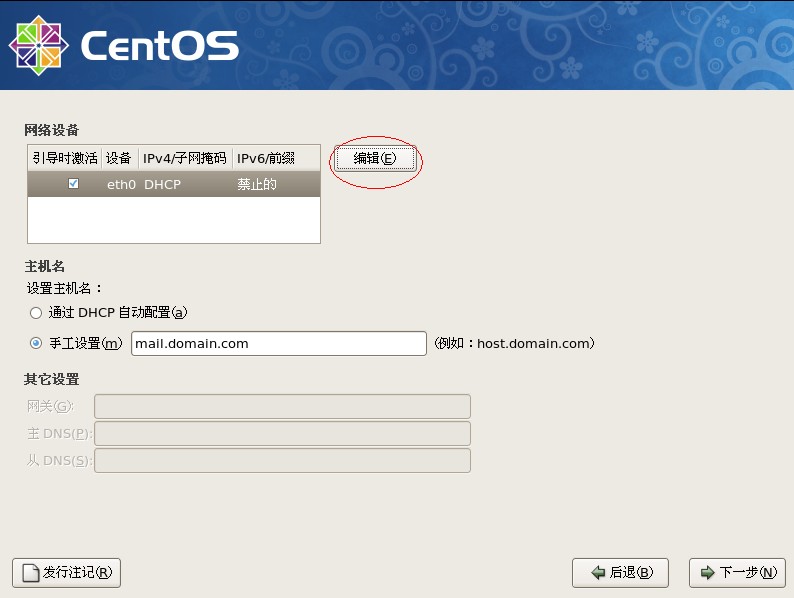Click the CentOS wordmark text in banner
The image size is (794, 598).
pos(158,46)
